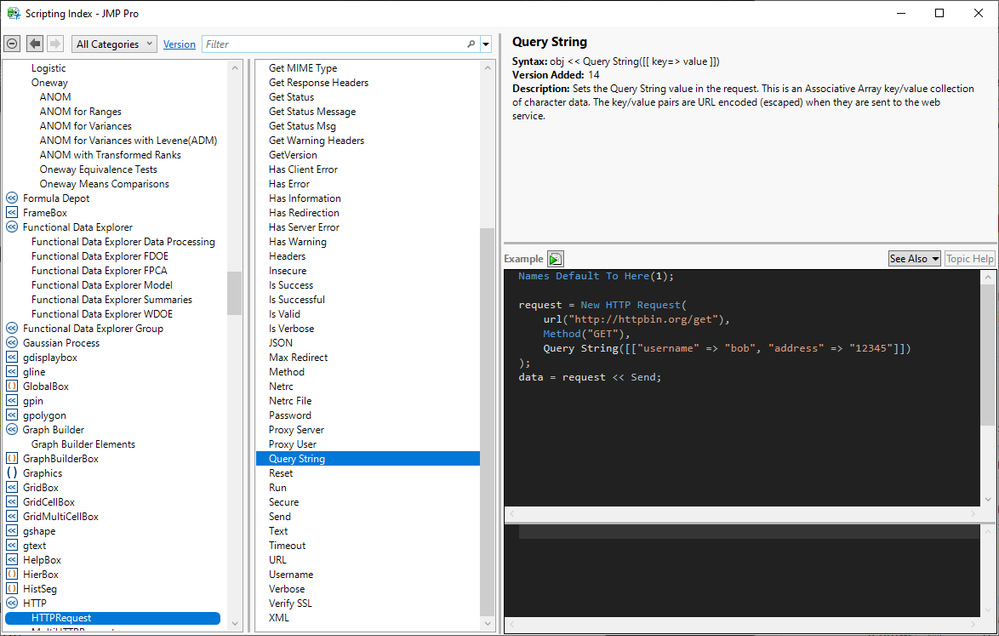999x636 pixels.
Task: Click the Topic Help button
Action: coord(969,259)
